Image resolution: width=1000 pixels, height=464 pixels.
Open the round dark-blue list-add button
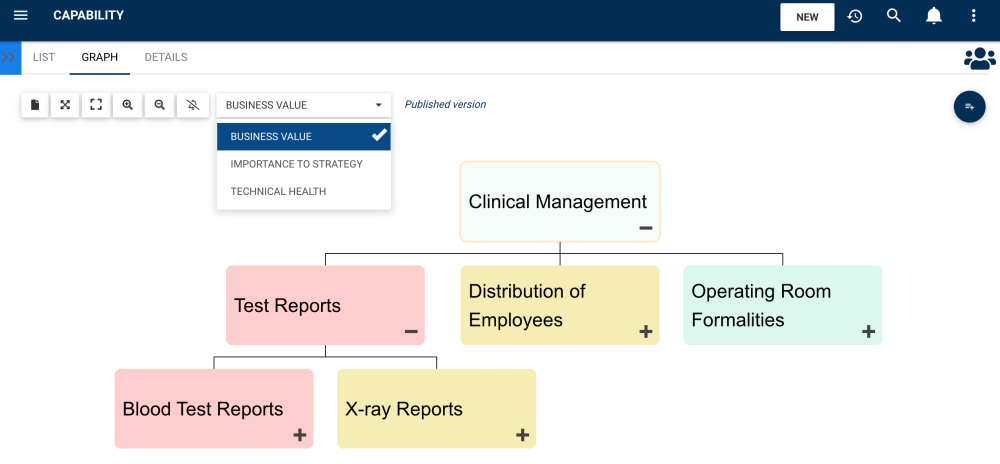(969, 106)
